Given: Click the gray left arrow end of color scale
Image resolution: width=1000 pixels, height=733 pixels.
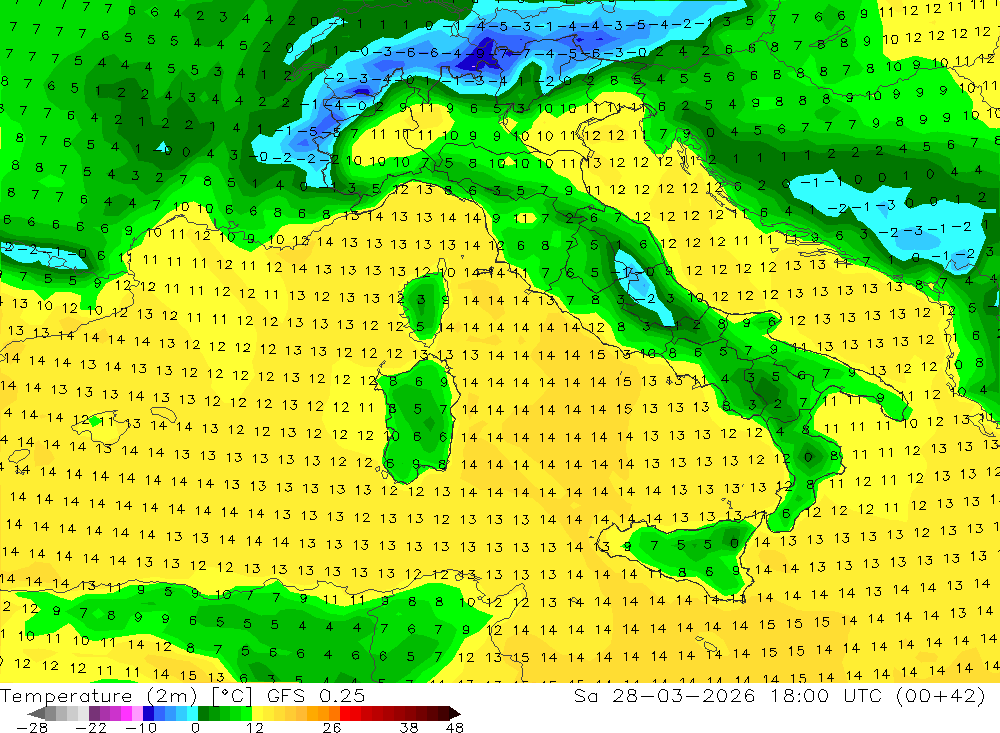Looking at the screenshot, I should click(36, 713).
